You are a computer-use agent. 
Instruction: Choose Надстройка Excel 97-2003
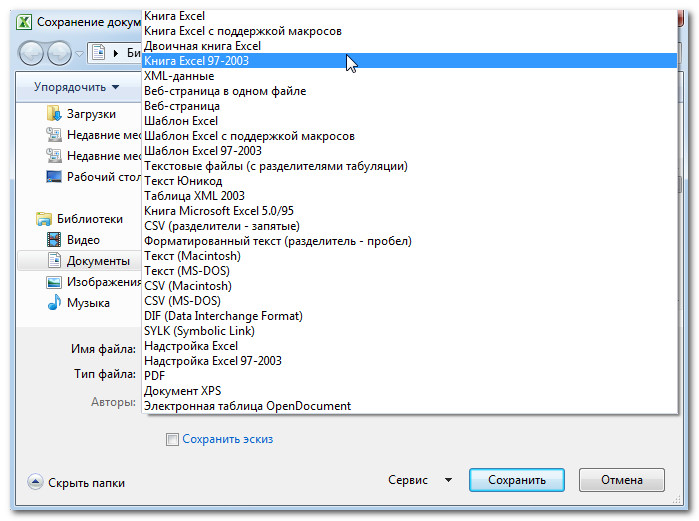pyautogui.click(x=410, y=361)
